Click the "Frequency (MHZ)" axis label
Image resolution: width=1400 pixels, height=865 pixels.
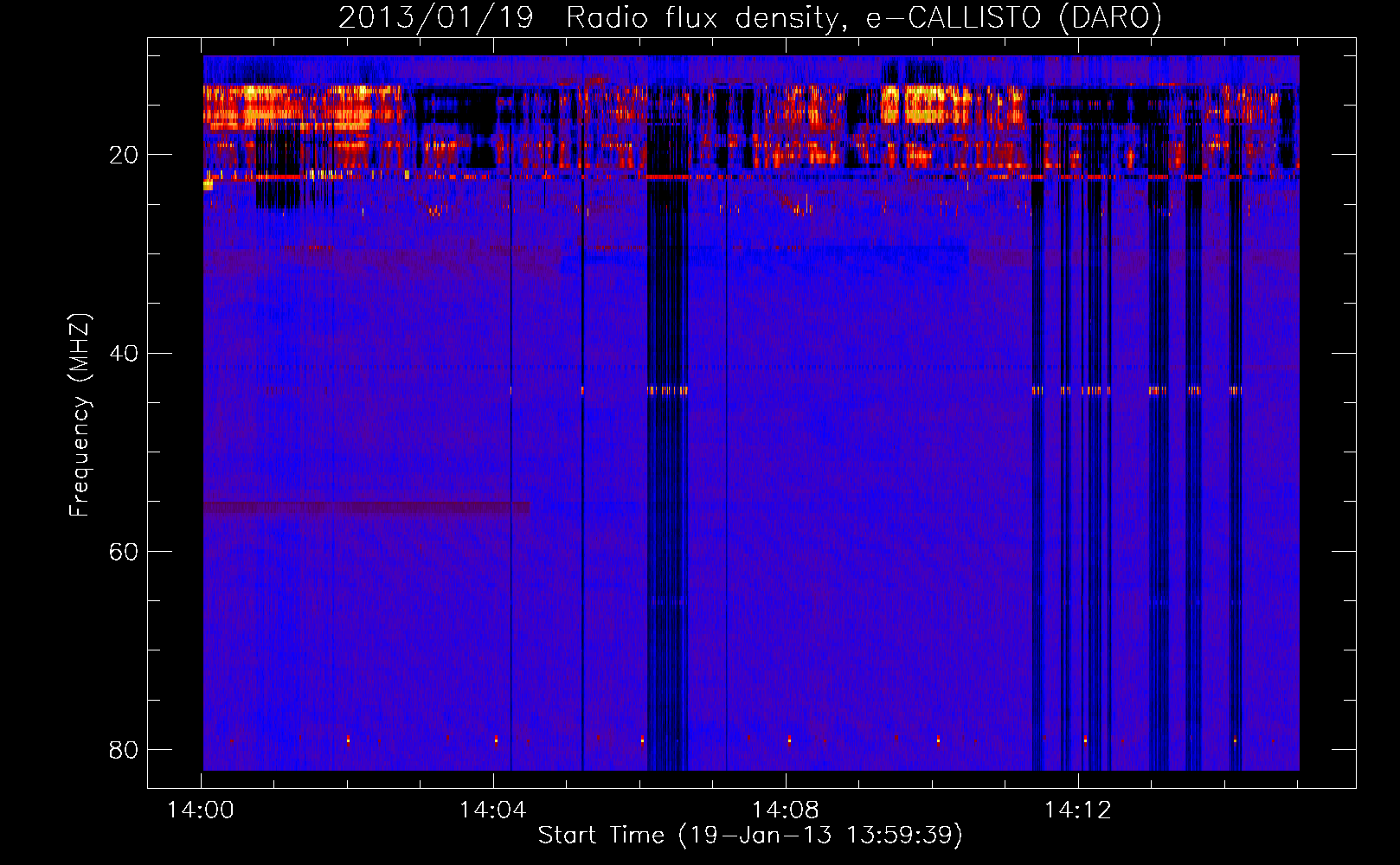pos(80,415)
